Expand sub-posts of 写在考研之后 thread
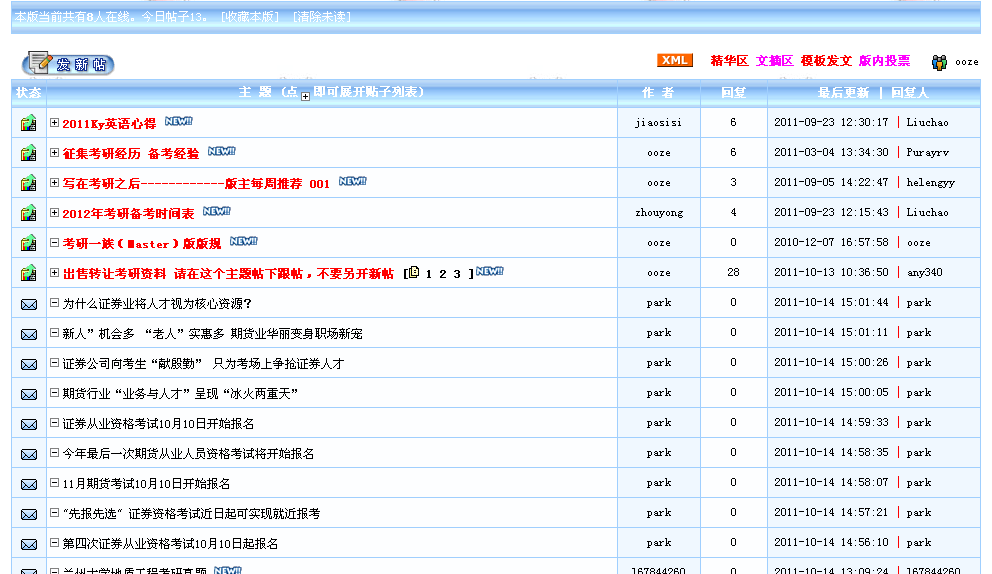The width and height of the screenshot is (992, 574). pos(54,182)
